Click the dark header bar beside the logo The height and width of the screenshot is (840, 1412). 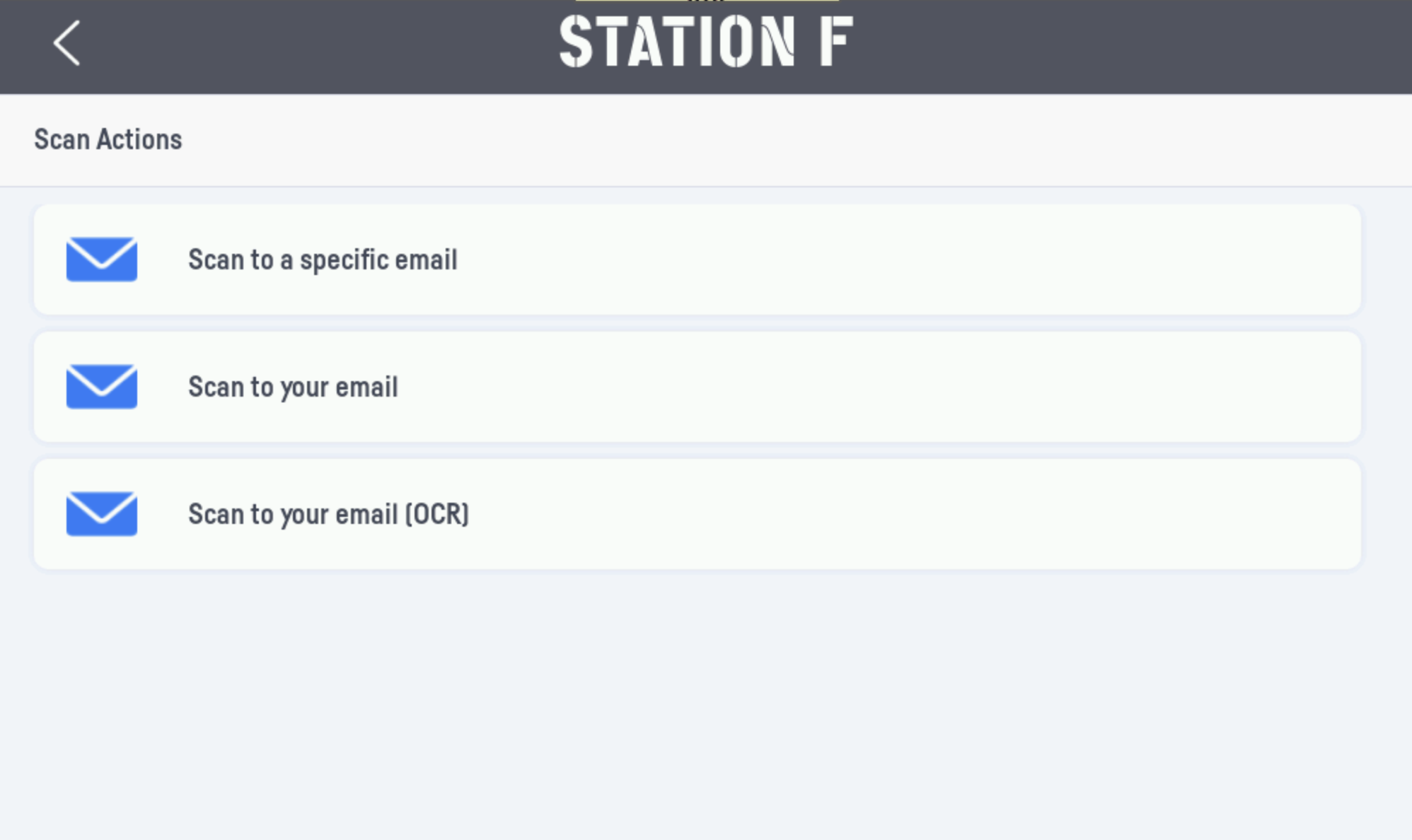1132,47
